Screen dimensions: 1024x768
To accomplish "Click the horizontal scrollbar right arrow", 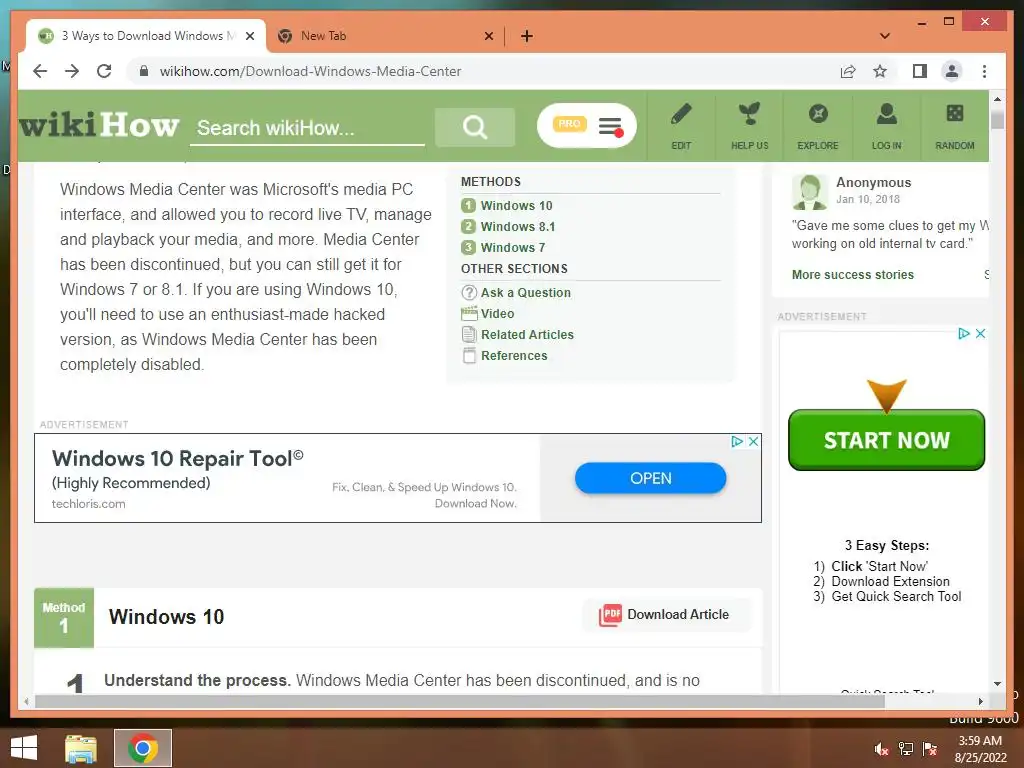I will point(980,701).
